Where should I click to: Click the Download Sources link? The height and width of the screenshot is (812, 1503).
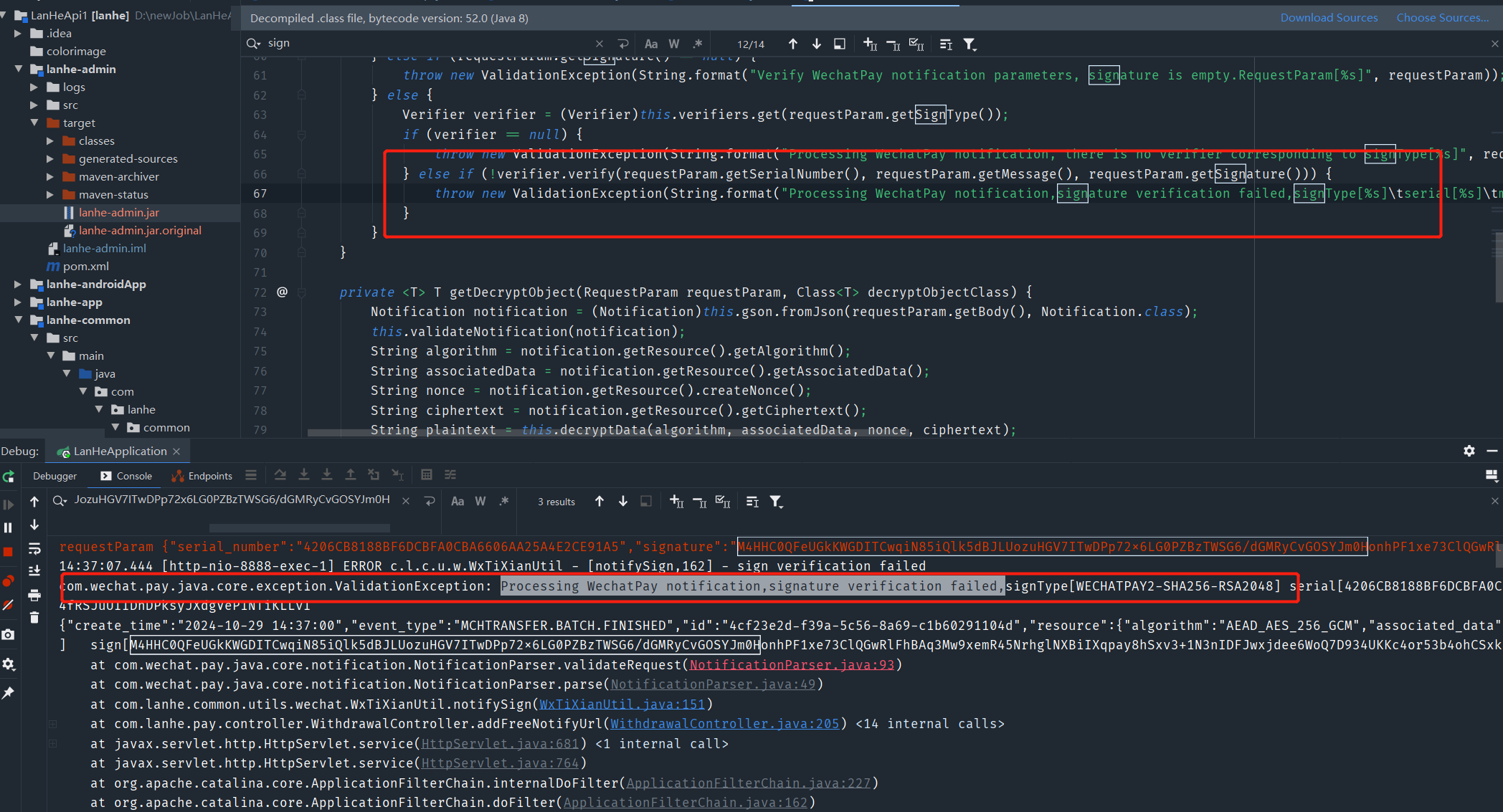1329,18
